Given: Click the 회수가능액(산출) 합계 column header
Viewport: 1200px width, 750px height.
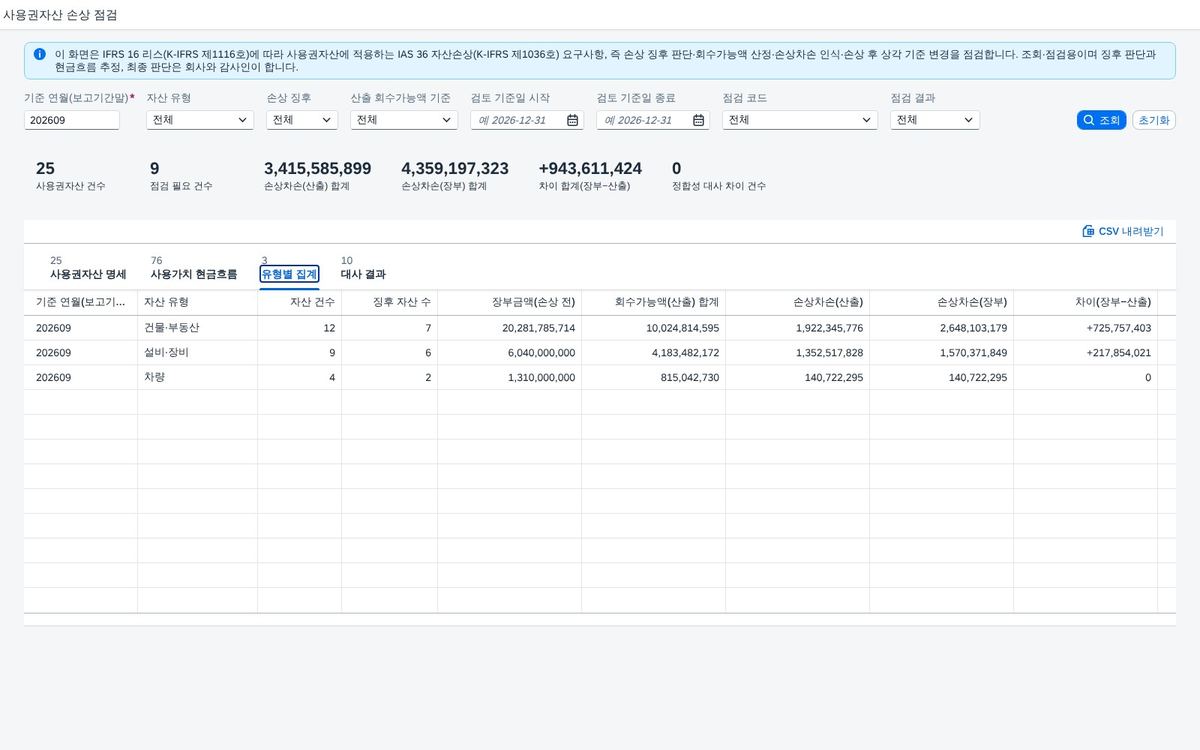Looking at the screenshot, I should 653,302.
